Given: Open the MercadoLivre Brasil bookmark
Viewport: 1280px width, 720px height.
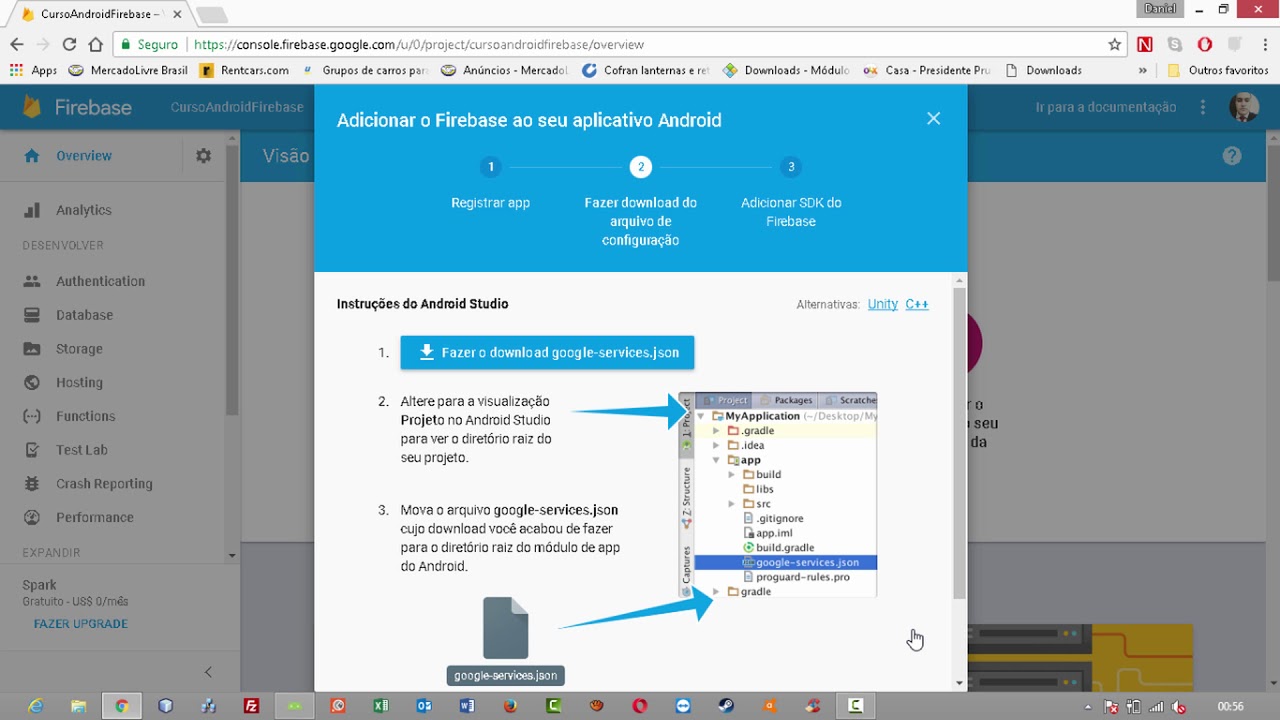Looking at the screenshot, I should click(128, 70).
